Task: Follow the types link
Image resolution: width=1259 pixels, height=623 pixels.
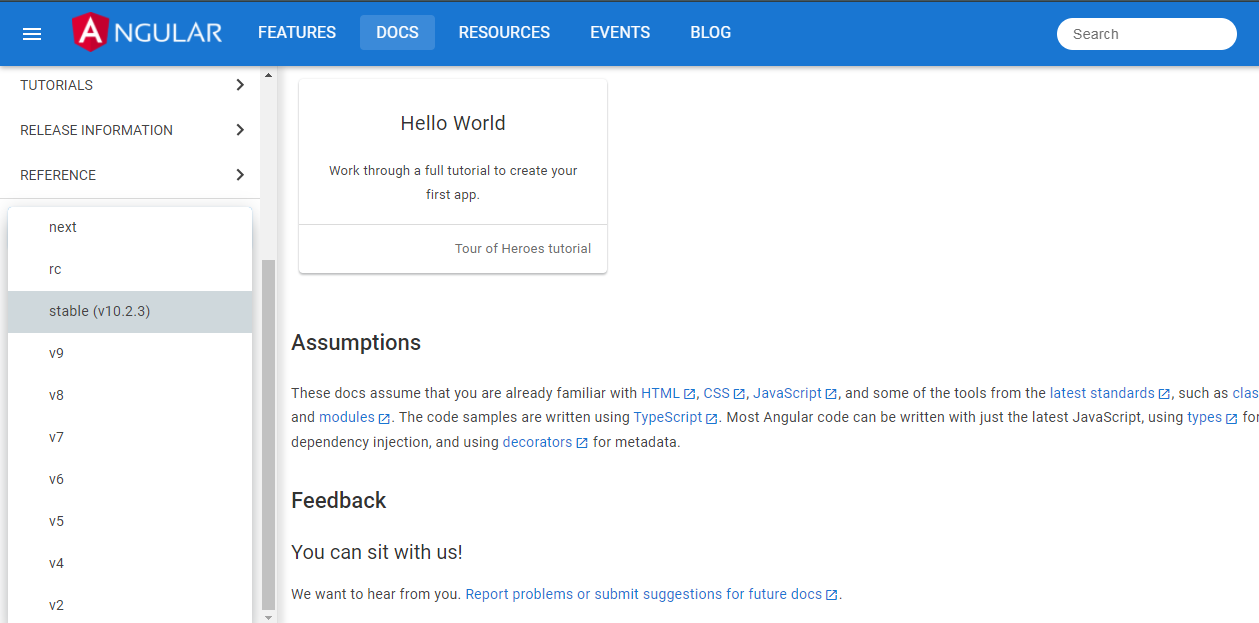Action: click(1205, 417)
